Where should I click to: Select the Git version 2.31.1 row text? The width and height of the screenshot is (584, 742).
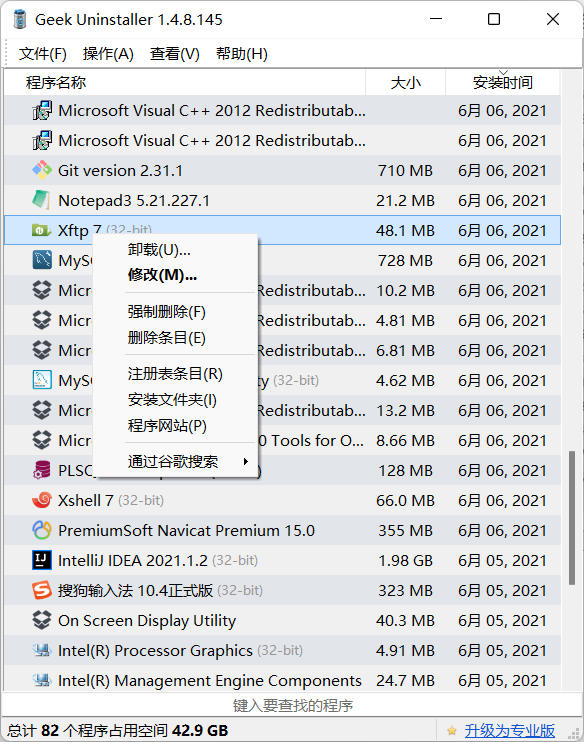pyautogui.click(x=120, y=170)
